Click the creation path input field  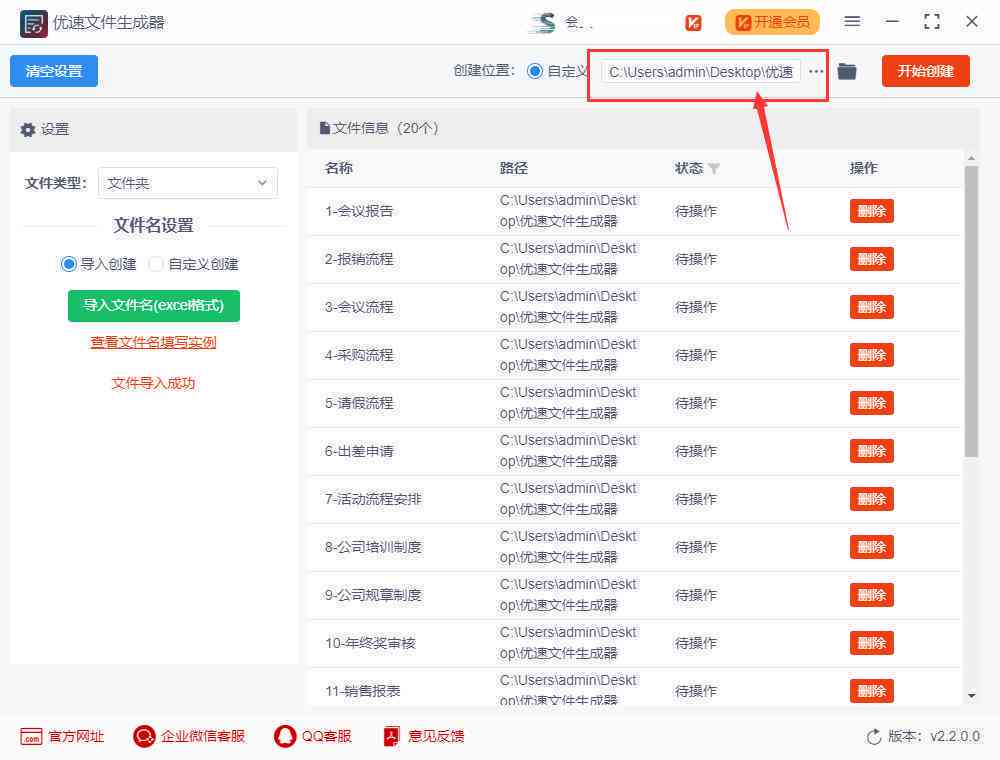[701, 71]
